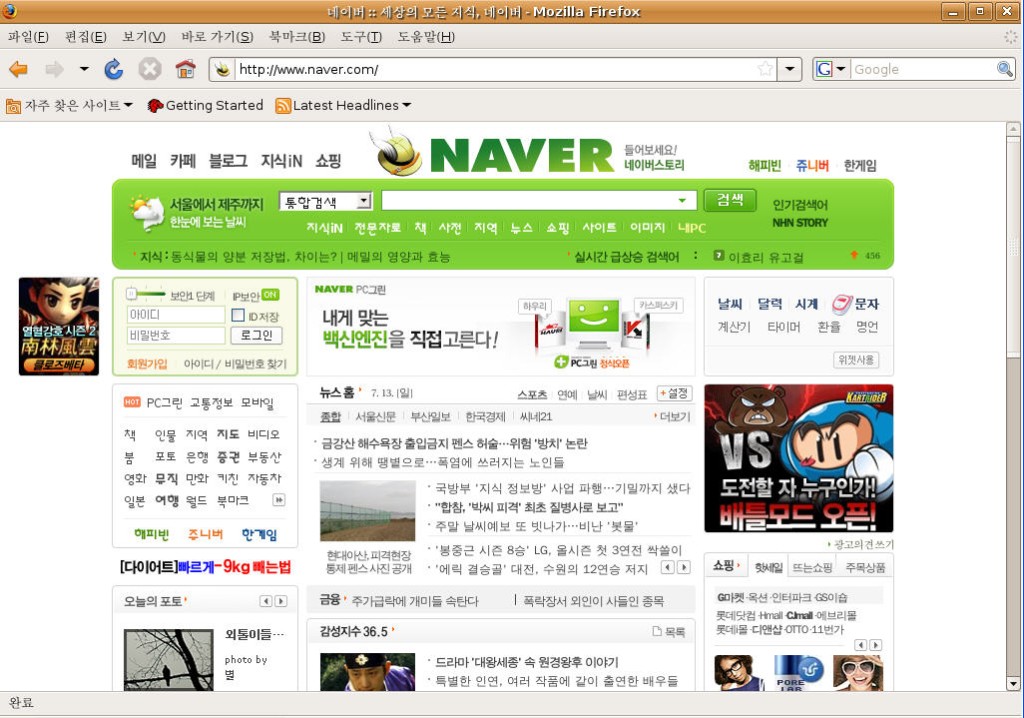
Task: Click the Stop loading icon
Action: click(149, 69)
